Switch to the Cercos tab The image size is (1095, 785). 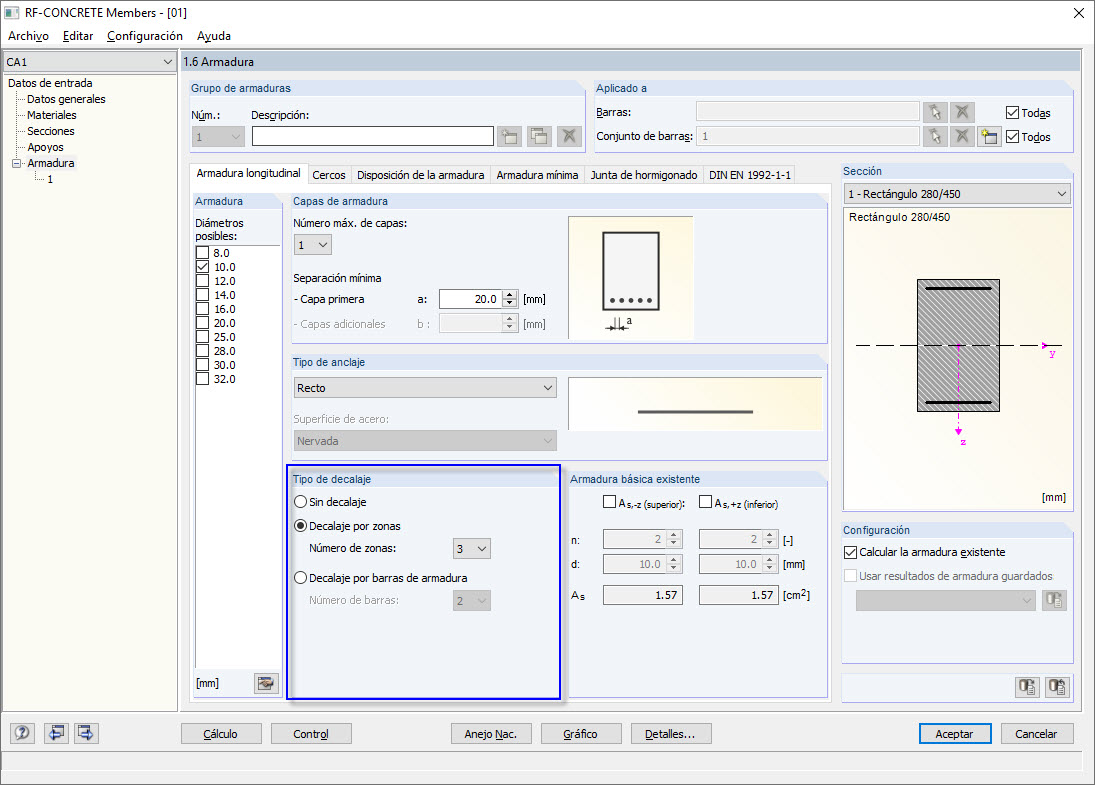pos(329,175)
